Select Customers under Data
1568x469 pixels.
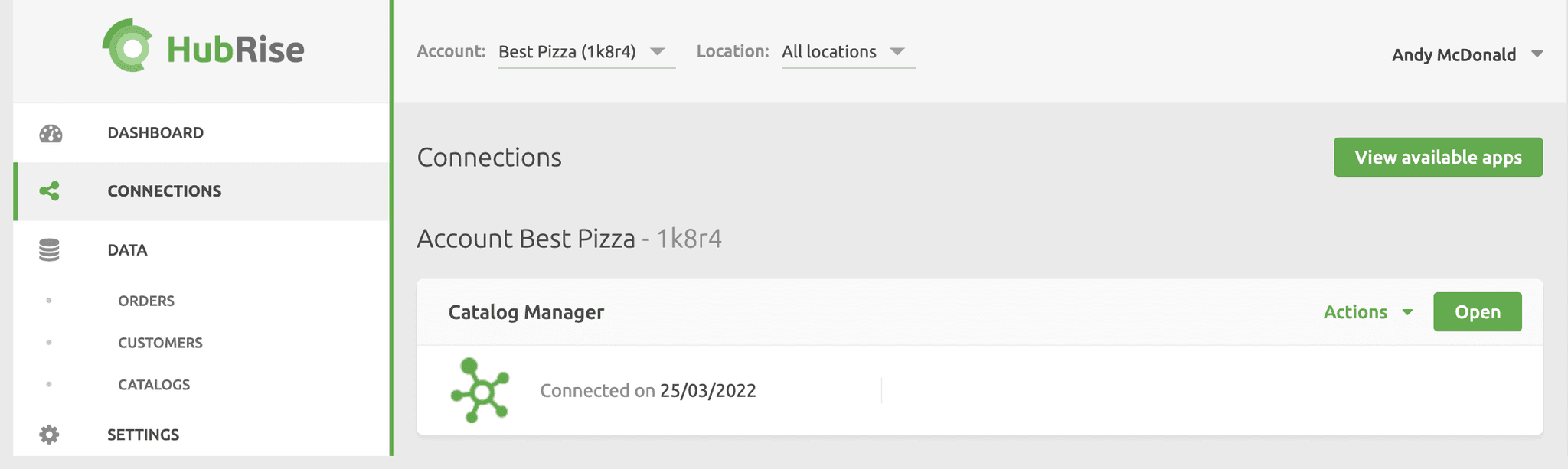click(160, 342)
